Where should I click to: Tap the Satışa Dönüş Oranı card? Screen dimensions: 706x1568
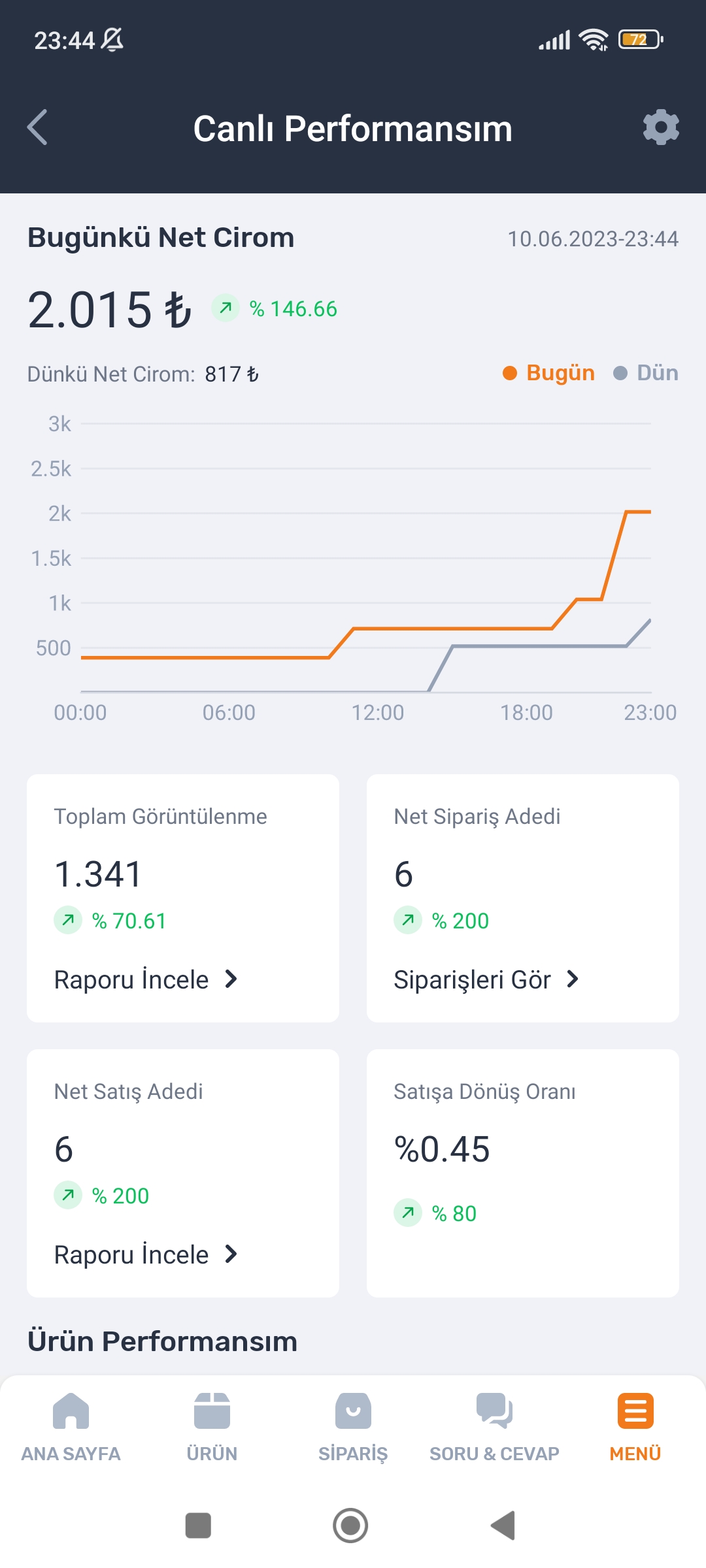click(x=523, y=1173)
